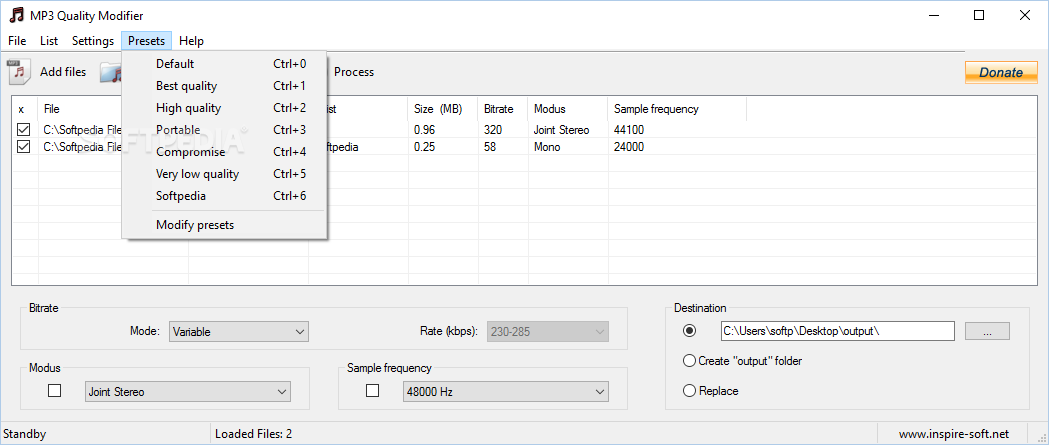Click the destination path input field
Screen dimensions: 1049x445
click(838, 331)
